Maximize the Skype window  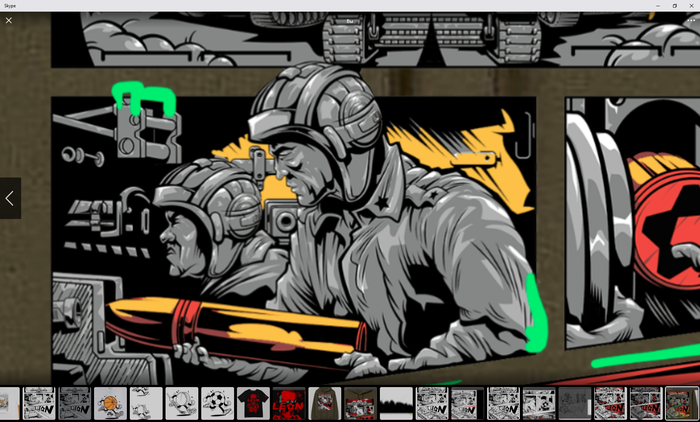[674, 5]
